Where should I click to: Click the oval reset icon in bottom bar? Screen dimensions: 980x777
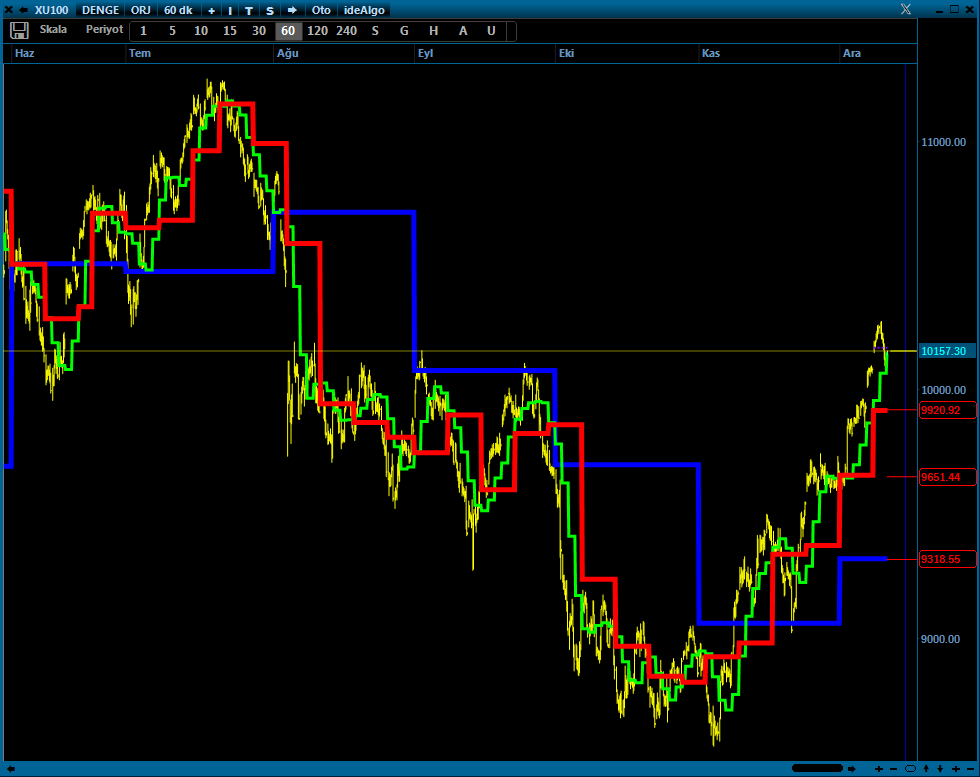(910, 769)
